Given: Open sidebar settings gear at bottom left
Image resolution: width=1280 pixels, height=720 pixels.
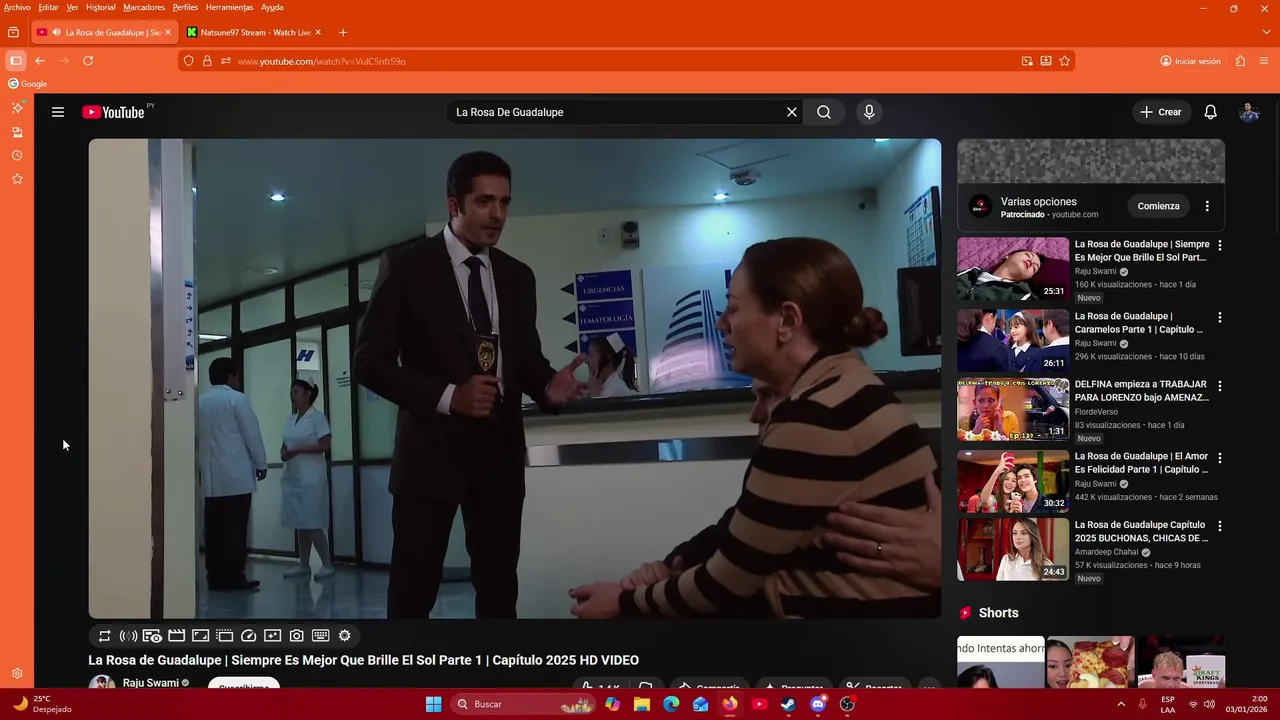Looking at the screenshot, I should 17,674.
